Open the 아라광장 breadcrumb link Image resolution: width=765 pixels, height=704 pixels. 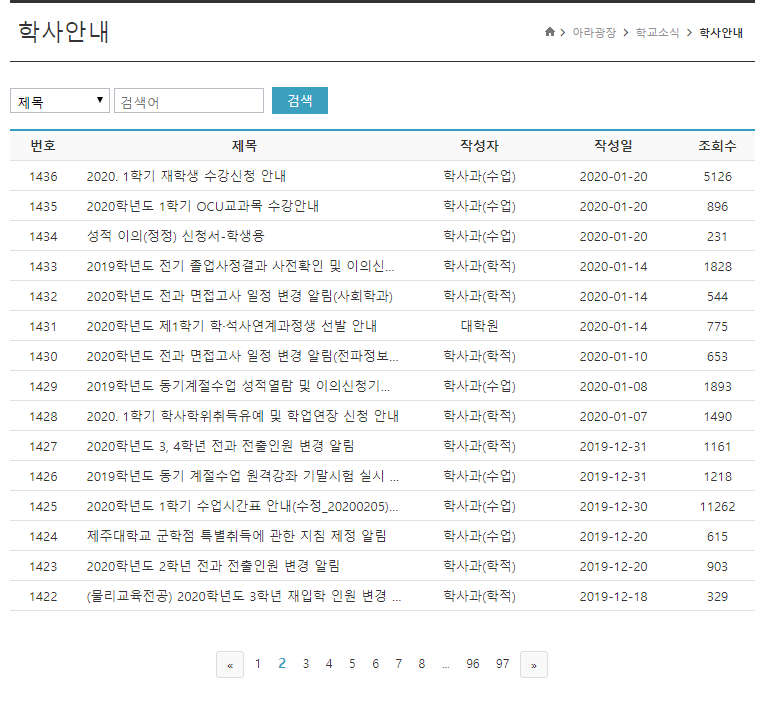pos(594,33)
